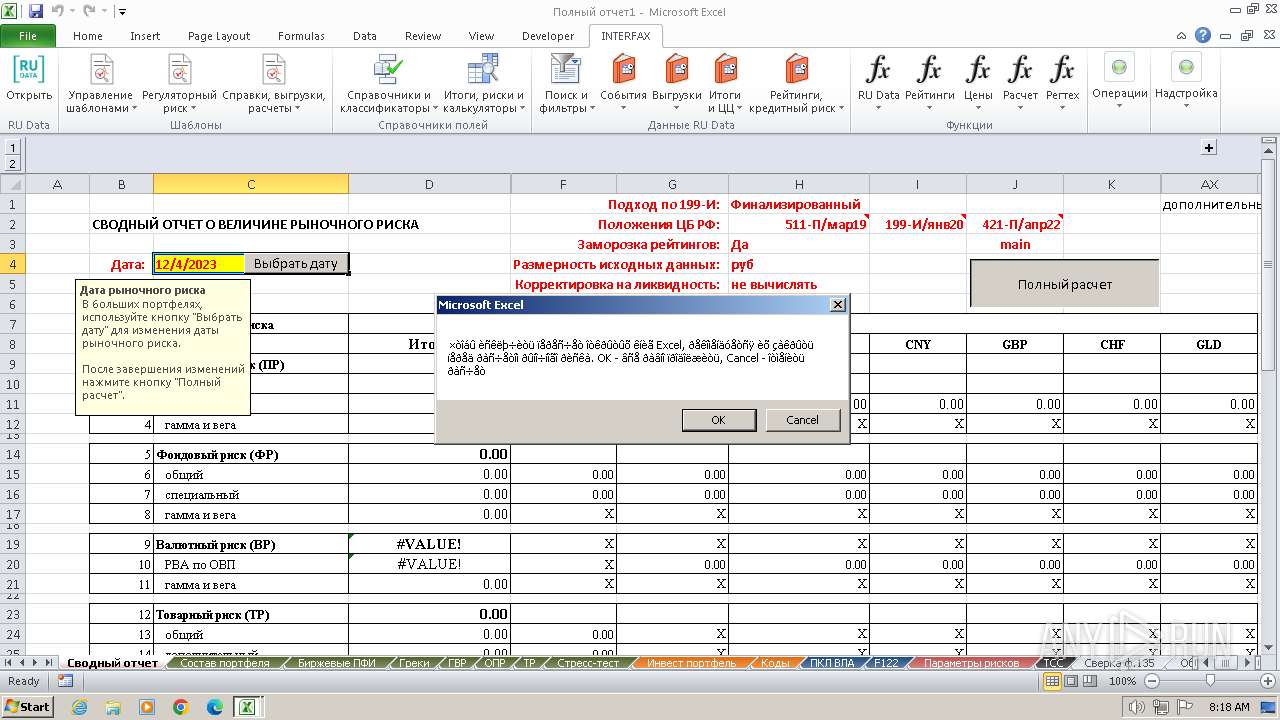Expand column group with plus button
Image resolution: width=1280 pixels, height=720 pixels.
tap(1209, 147)
